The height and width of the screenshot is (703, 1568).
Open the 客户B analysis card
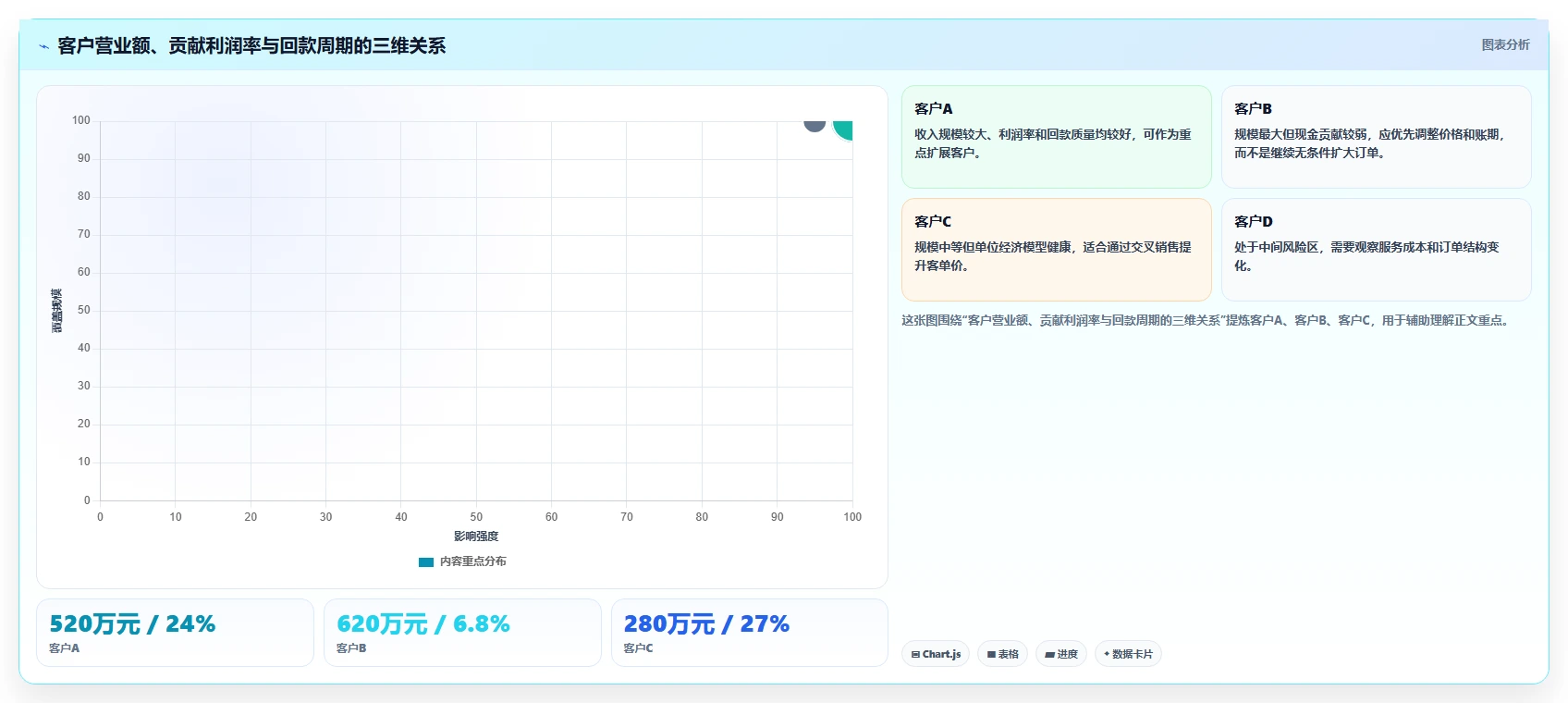click(x=1376, y=137)
